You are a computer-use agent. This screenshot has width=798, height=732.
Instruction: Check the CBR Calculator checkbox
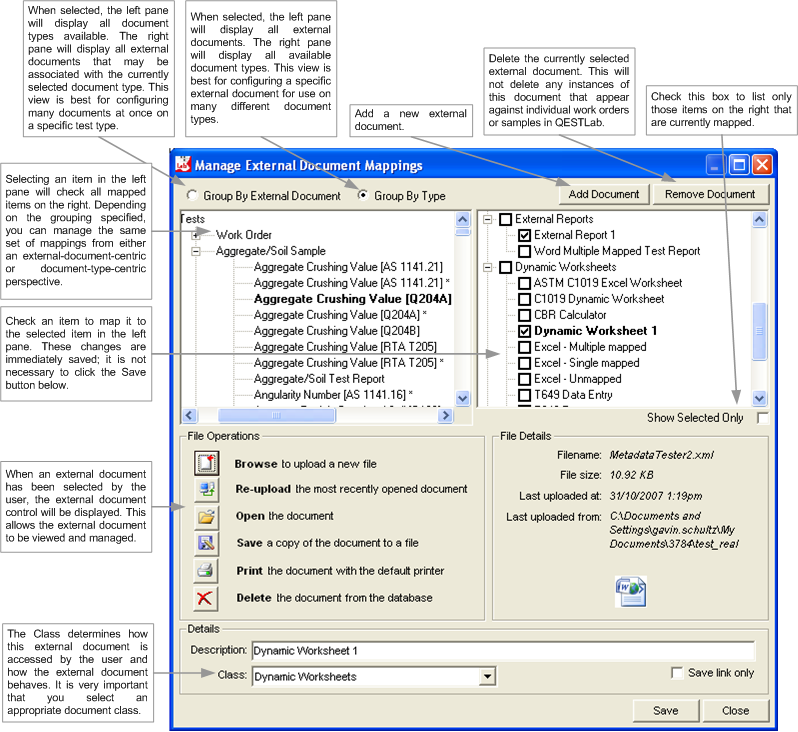click(525, 315)
